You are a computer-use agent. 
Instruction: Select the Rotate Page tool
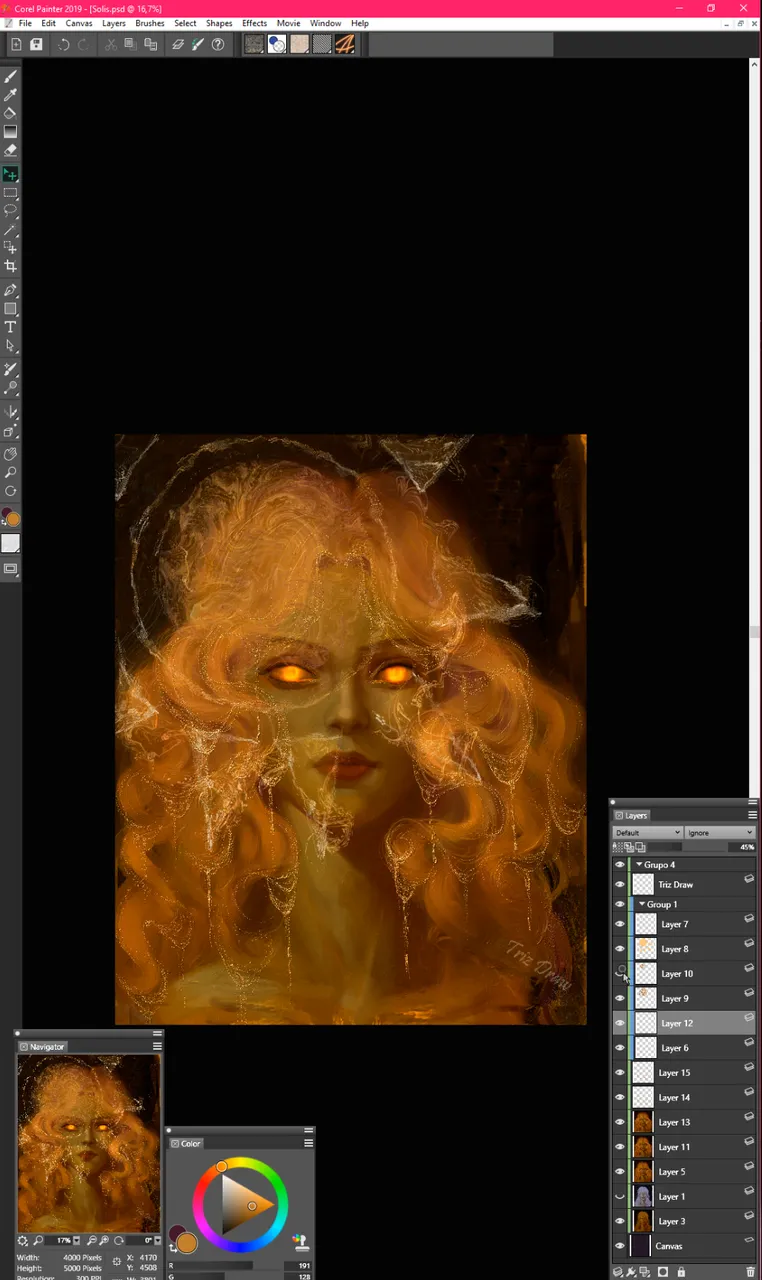click(11, 491)
